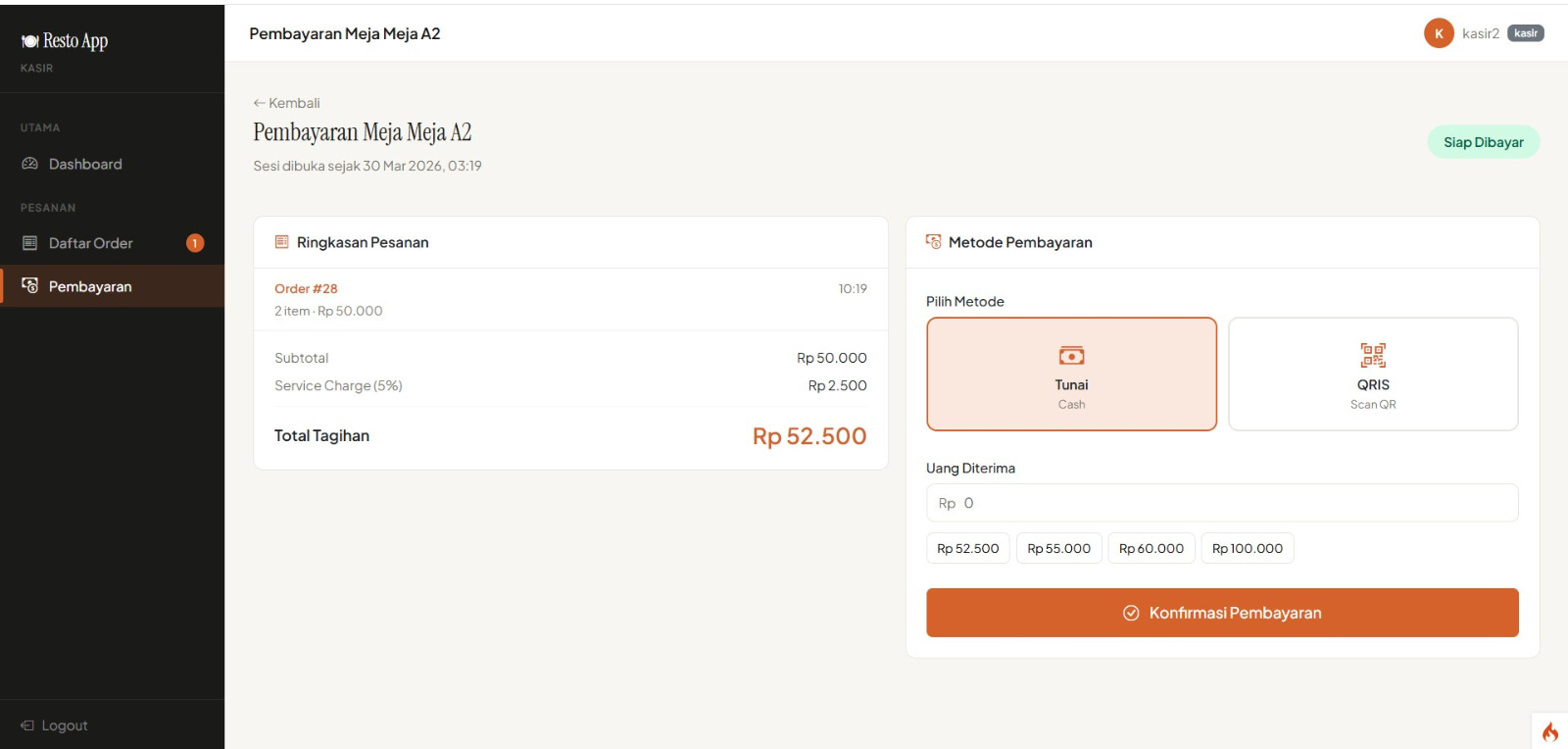Open Dashboard from the sidebar
1568x749 pixels.
[x=85, y=164]
